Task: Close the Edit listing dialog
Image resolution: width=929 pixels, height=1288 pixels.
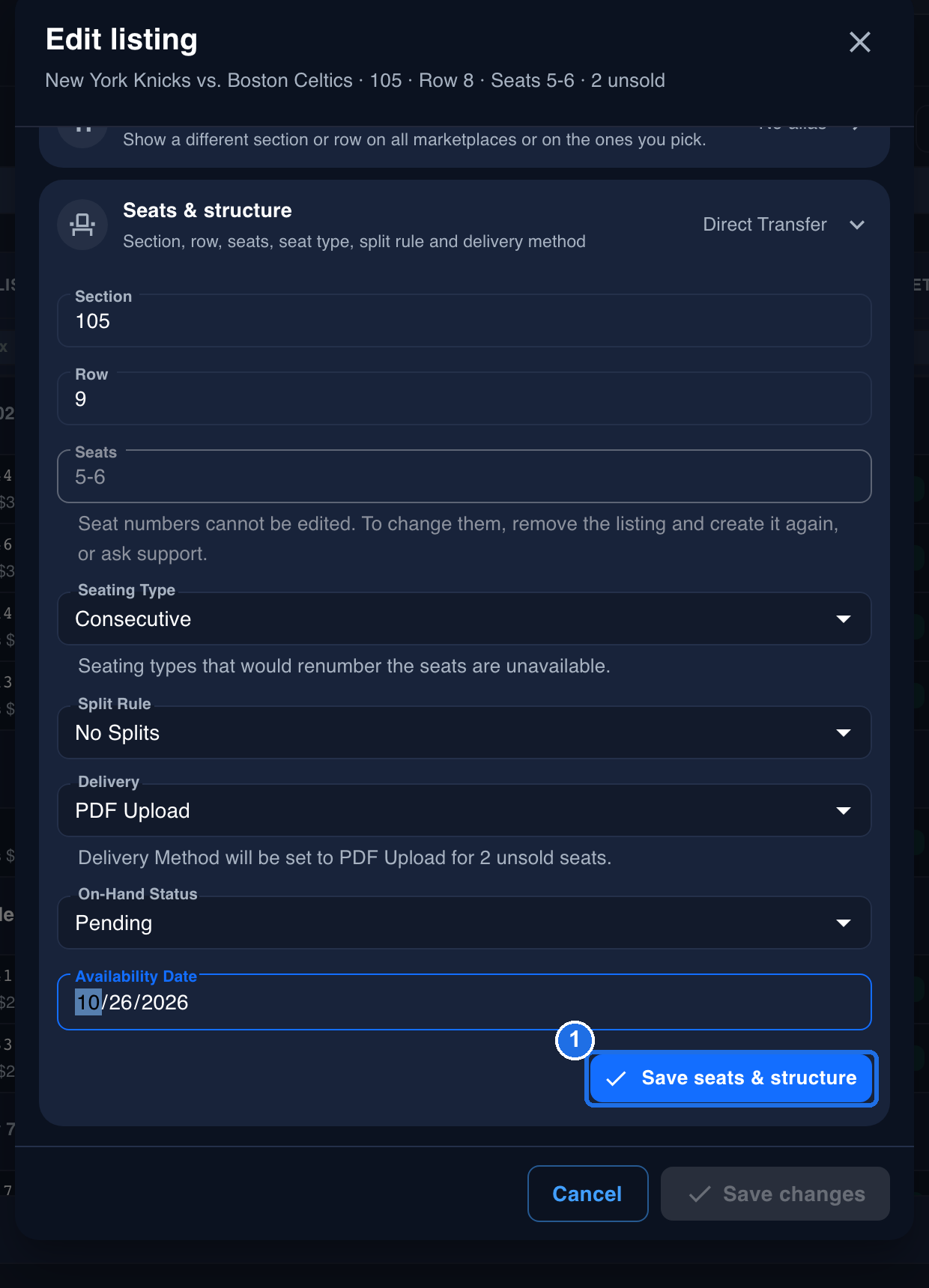Action: [859, 42]
